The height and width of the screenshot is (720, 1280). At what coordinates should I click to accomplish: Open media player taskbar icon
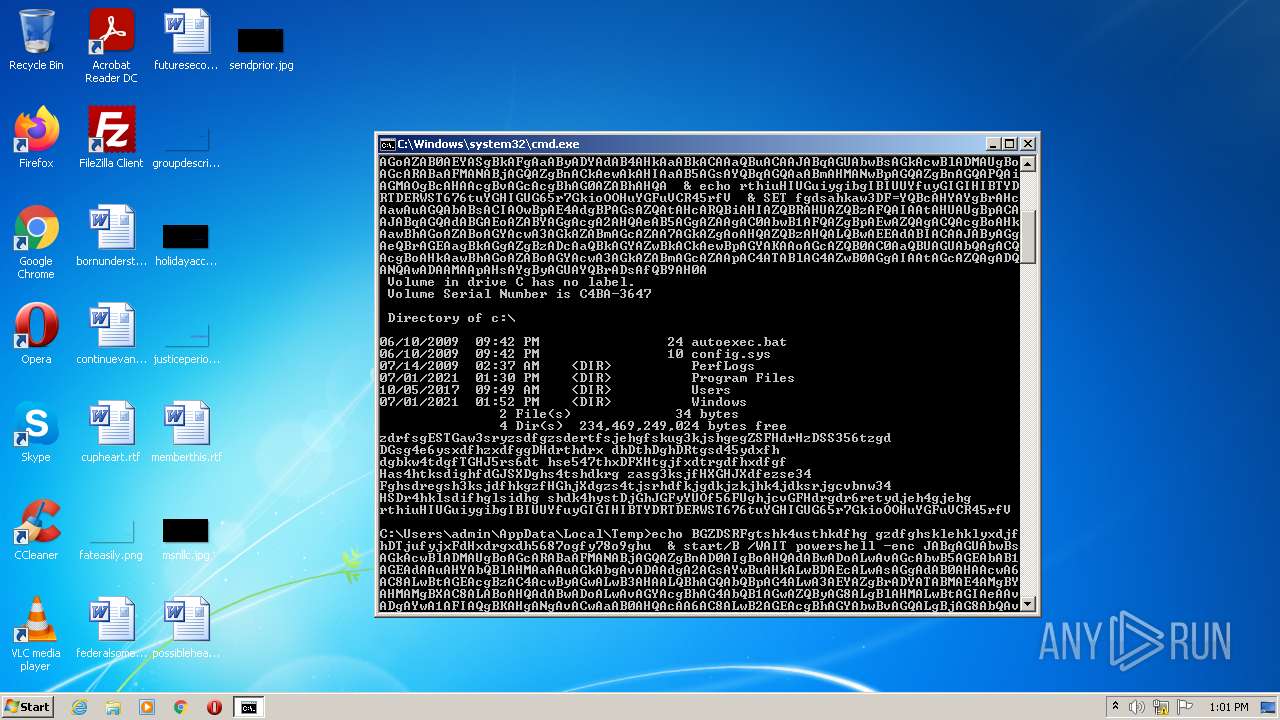[147, 707]
